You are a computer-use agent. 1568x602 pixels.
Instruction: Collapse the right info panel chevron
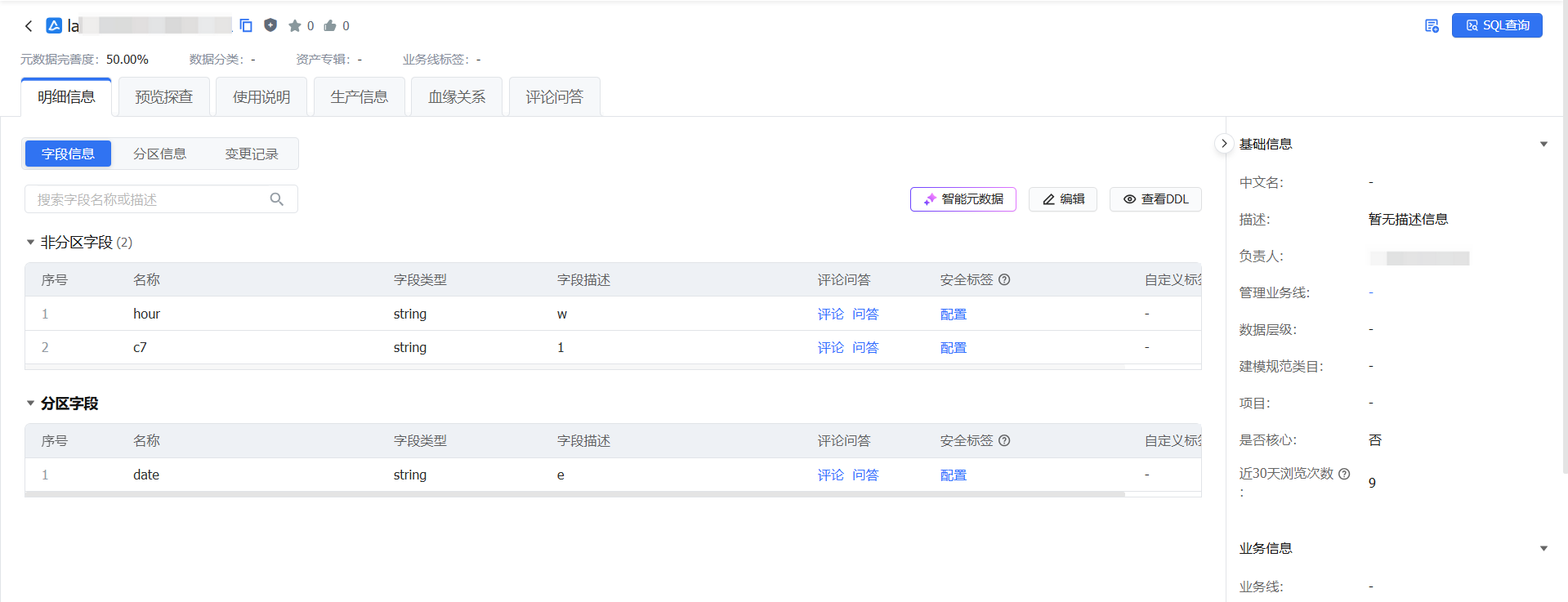pyautogui.click(x=1224, y=143)
